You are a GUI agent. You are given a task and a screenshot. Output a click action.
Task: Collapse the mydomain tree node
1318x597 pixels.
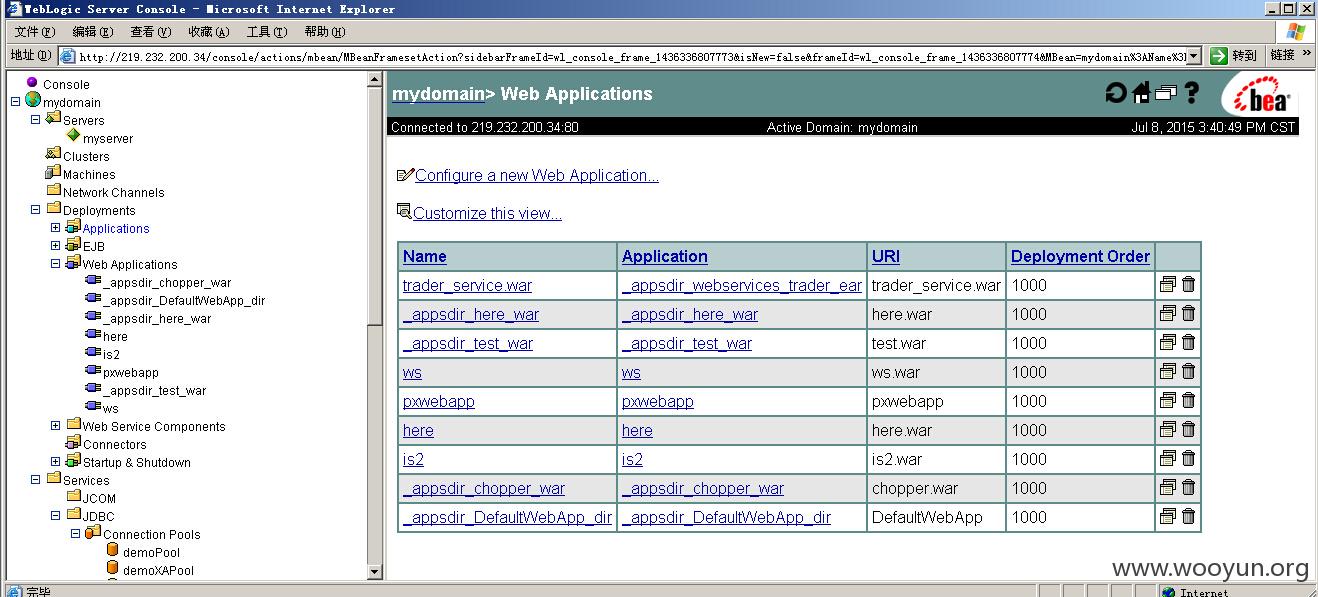15,102
